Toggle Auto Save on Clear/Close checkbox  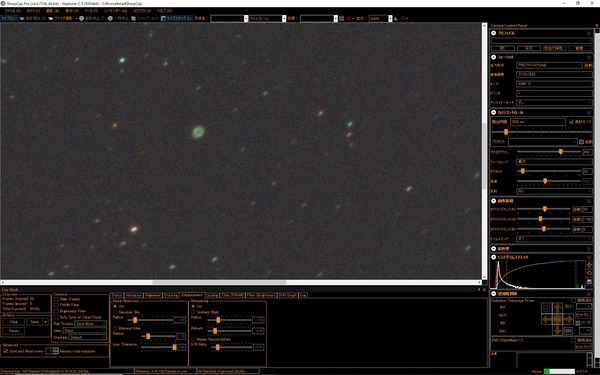tap(57, 317)
